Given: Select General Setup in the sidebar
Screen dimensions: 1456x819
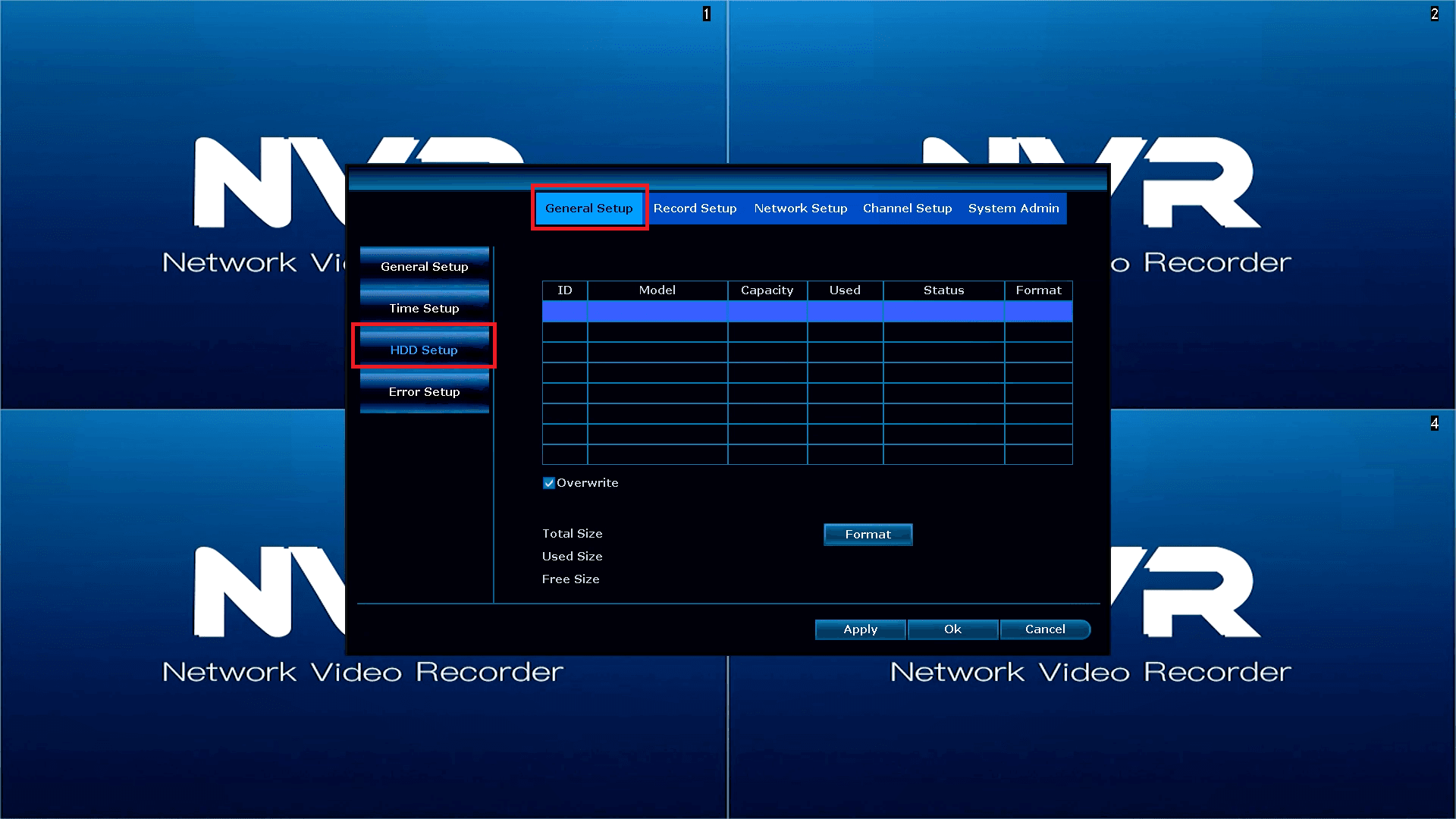Looking at the screenshot, I should click(x=425, y=266).
